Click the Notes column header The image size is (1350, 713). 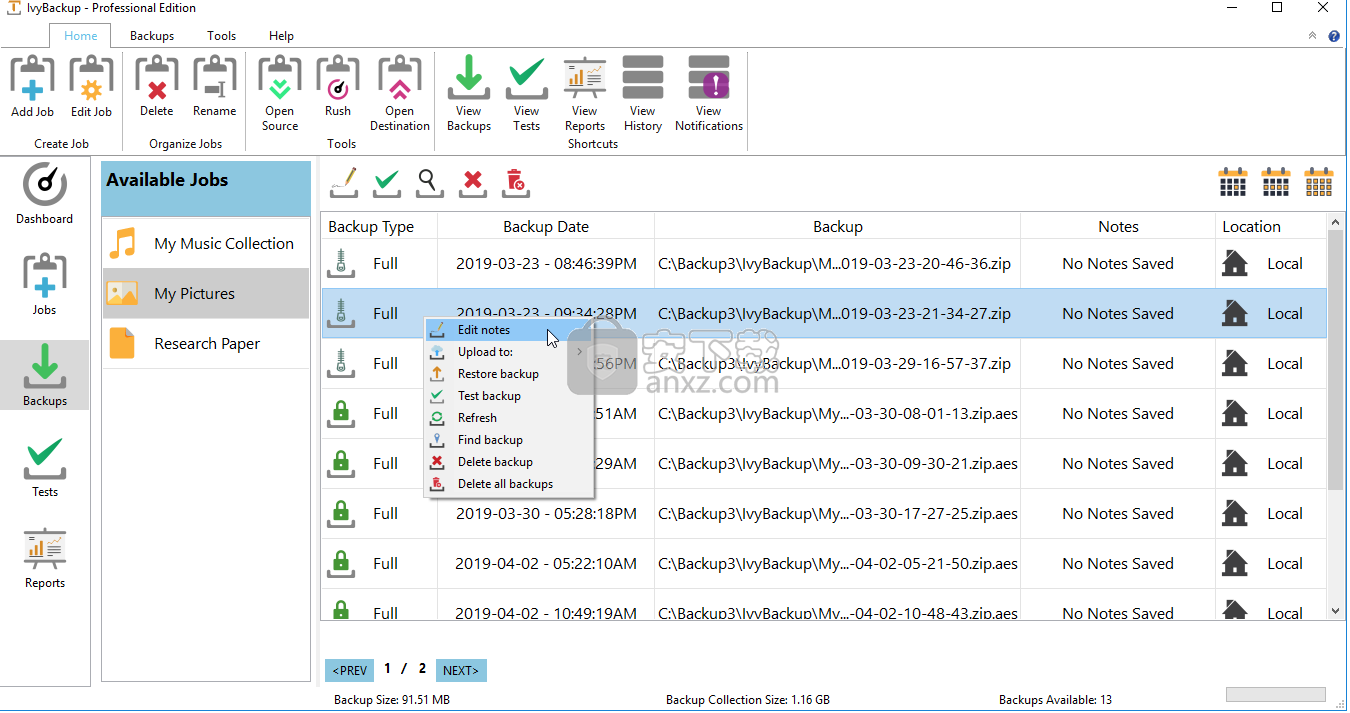(1118, 226)
